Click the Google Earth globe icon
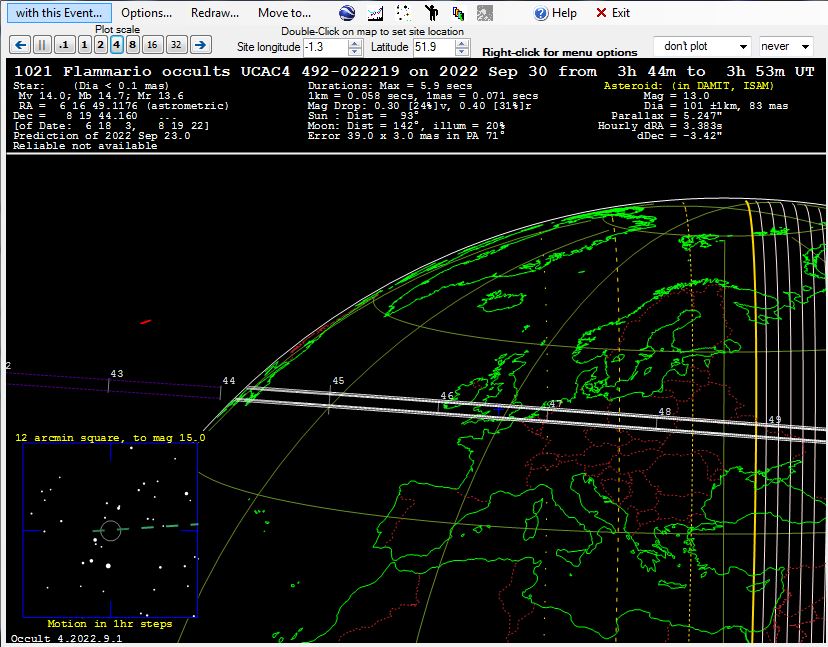 click(x=347, y=13)
